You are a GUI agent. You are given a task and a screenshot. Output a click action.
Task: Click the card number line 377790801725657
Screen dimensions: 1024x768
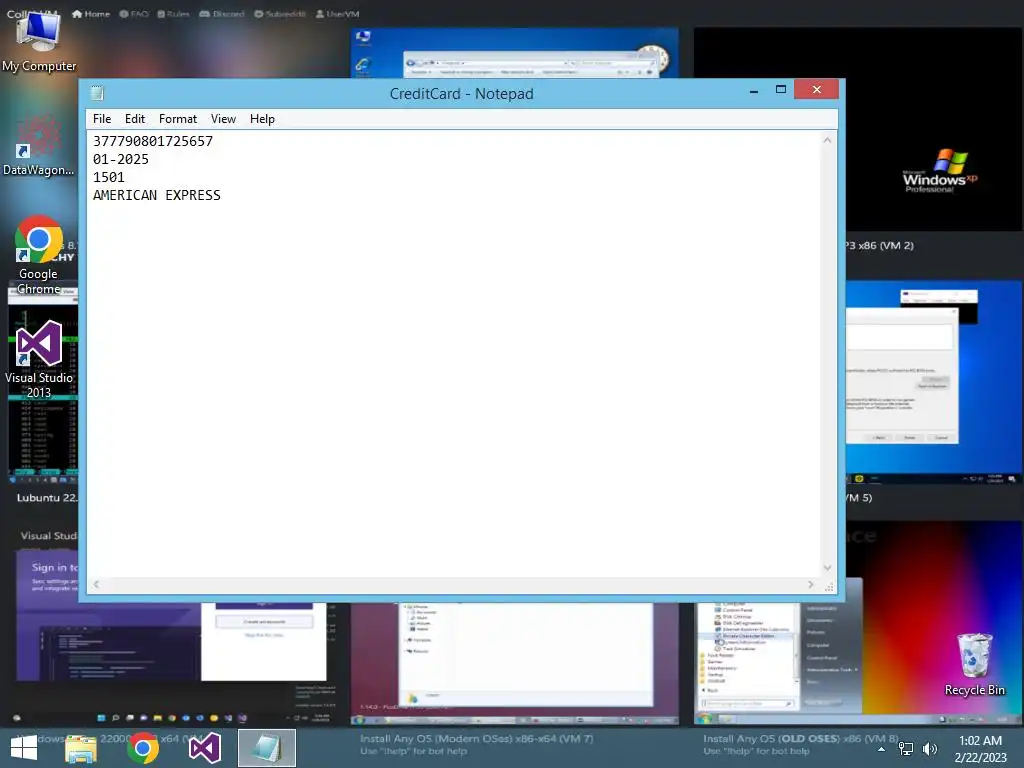153,141
